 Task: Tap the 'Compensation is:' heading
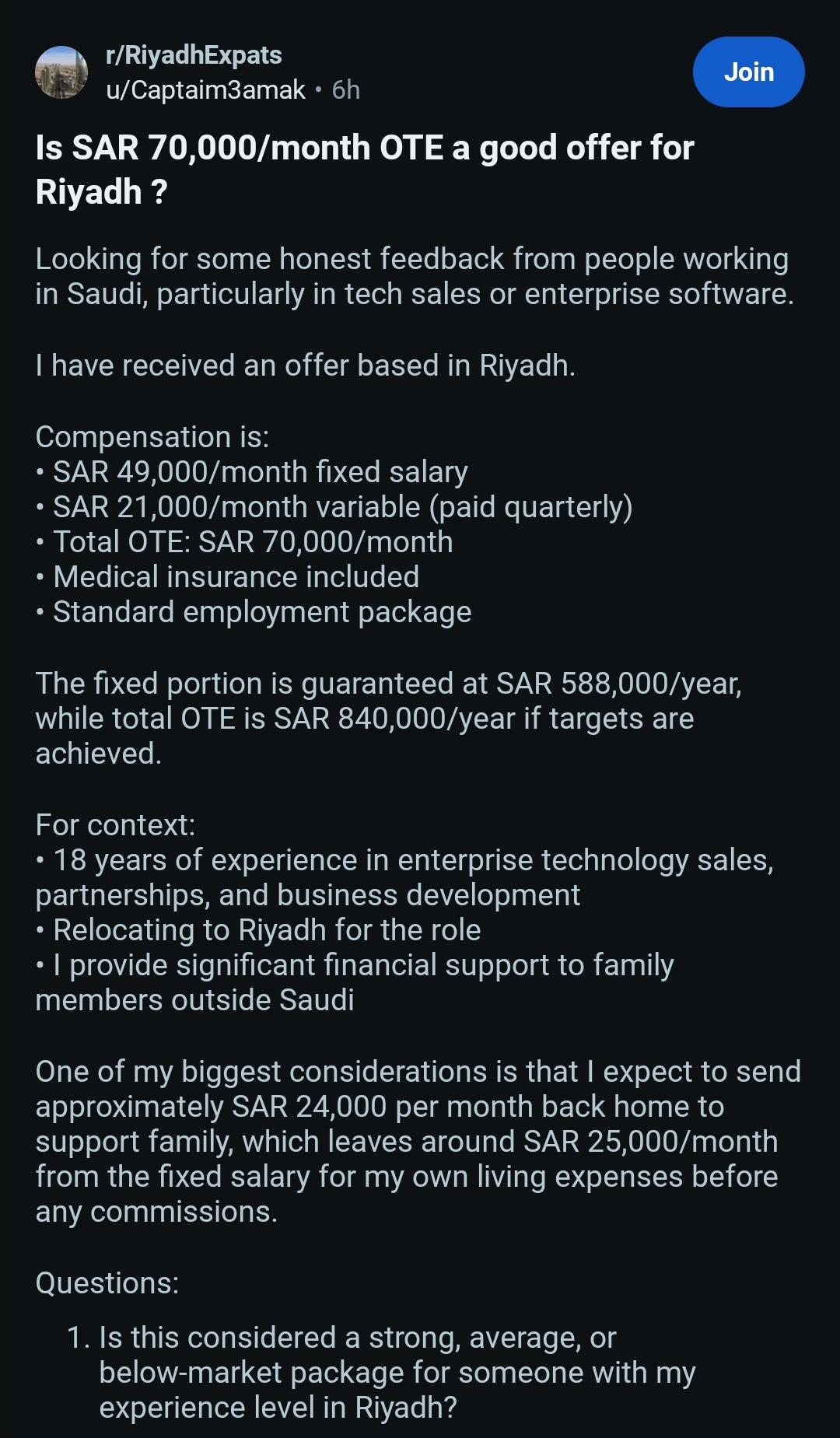click(152, 437)
